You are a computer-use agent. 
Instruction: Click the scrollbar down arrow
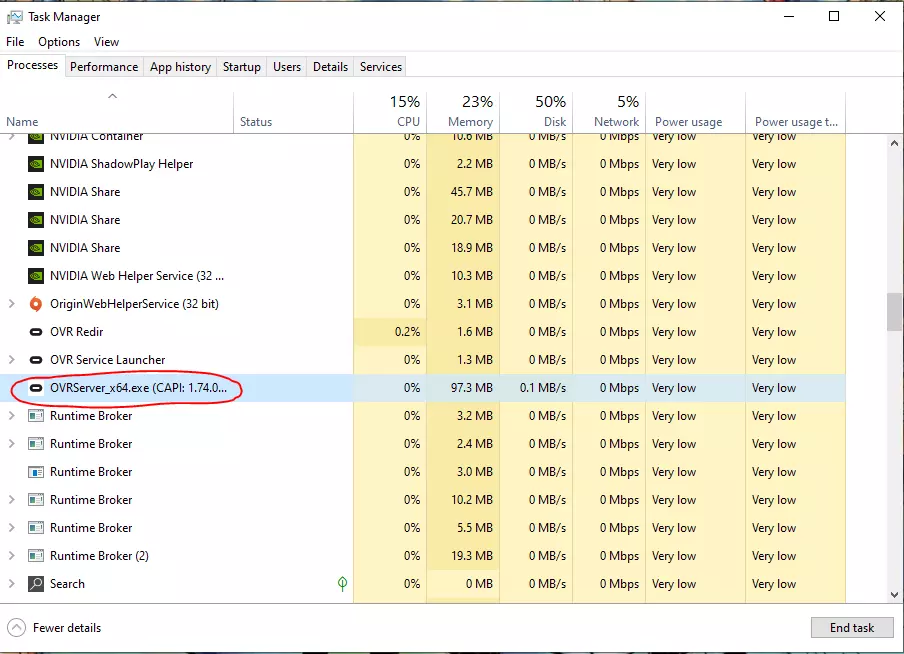click(x=894, y=595)
